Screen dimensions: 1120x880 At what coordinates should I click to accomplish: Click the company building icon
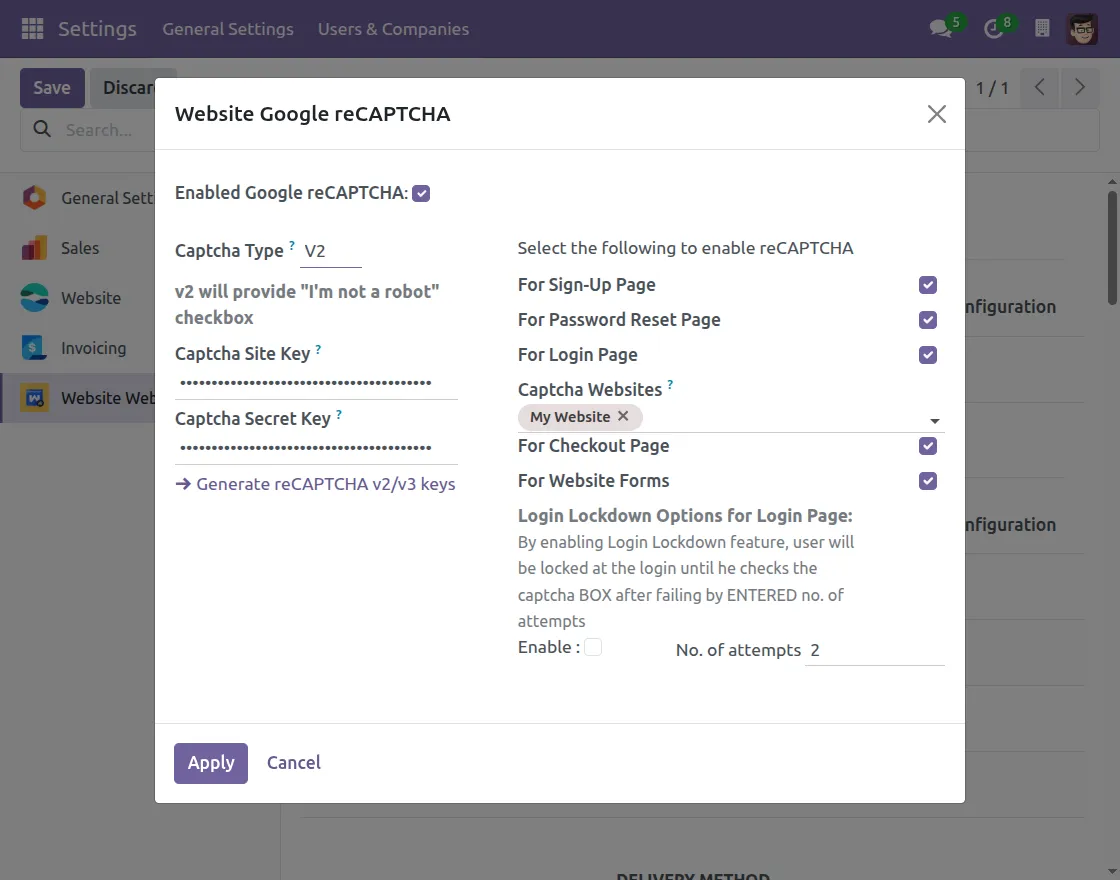click(1042, 29)
